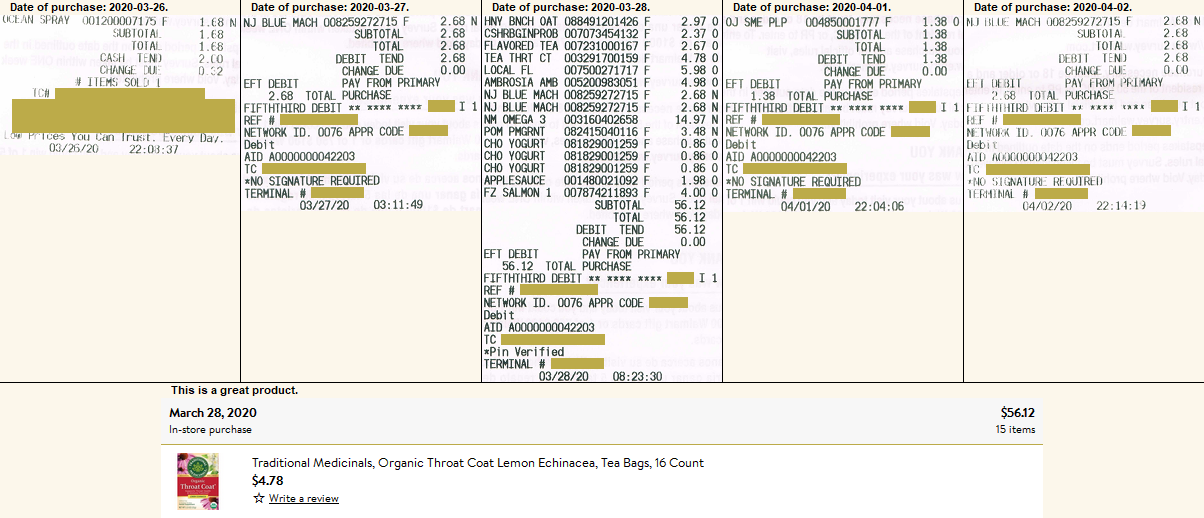Open the Write a review link

tap(303, 498)
